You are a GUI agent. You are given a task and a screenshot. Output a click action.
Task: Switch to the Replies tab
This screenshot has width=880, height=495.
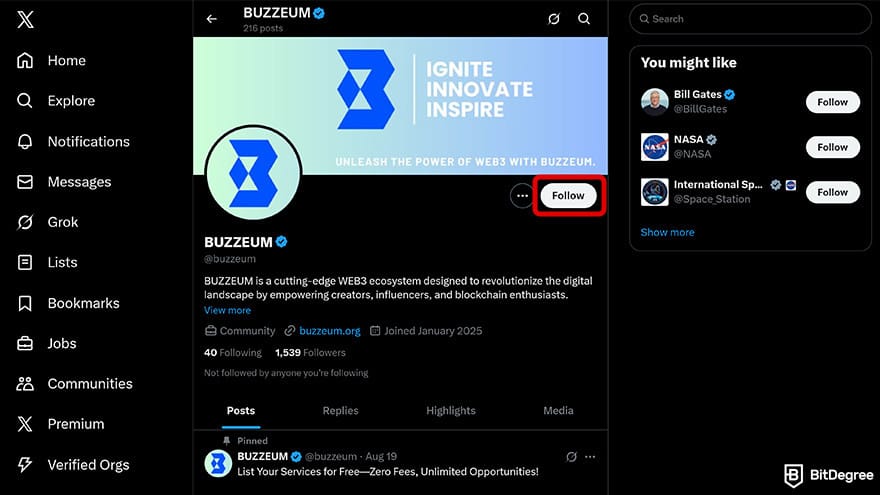coord(340,411)
